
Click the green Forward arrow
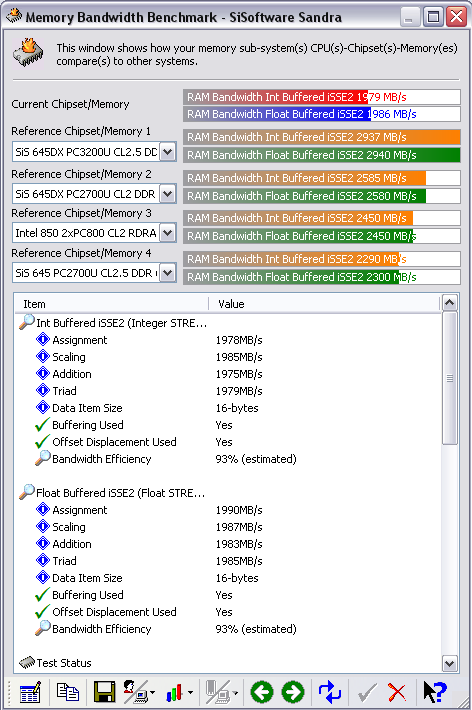tap(293, 692)
